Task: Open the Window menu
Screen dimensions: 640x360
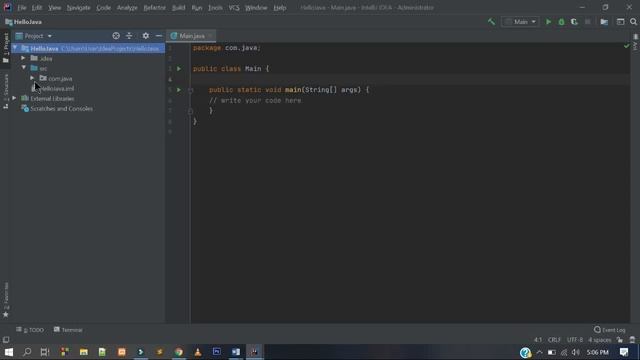Action: 256,7
